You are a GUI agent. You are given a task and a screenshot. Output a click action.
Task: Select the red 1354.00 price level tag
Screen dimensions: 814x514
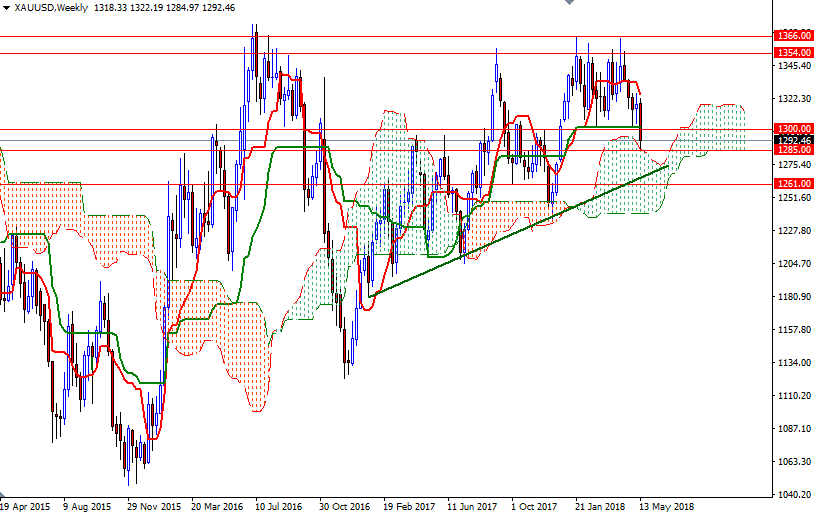[792, 52]
